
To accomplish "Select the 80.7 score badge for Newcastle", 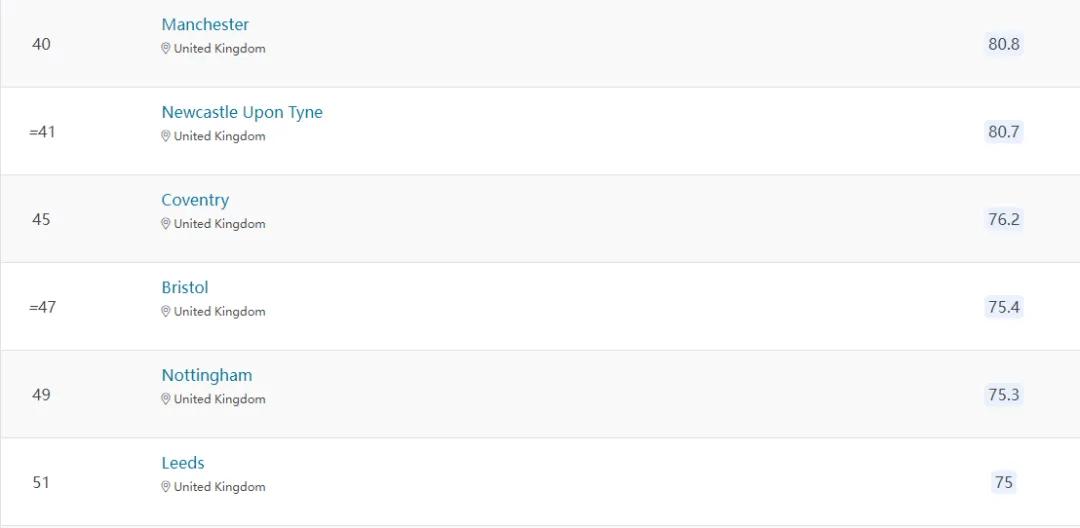I will tap(1004, 131).
